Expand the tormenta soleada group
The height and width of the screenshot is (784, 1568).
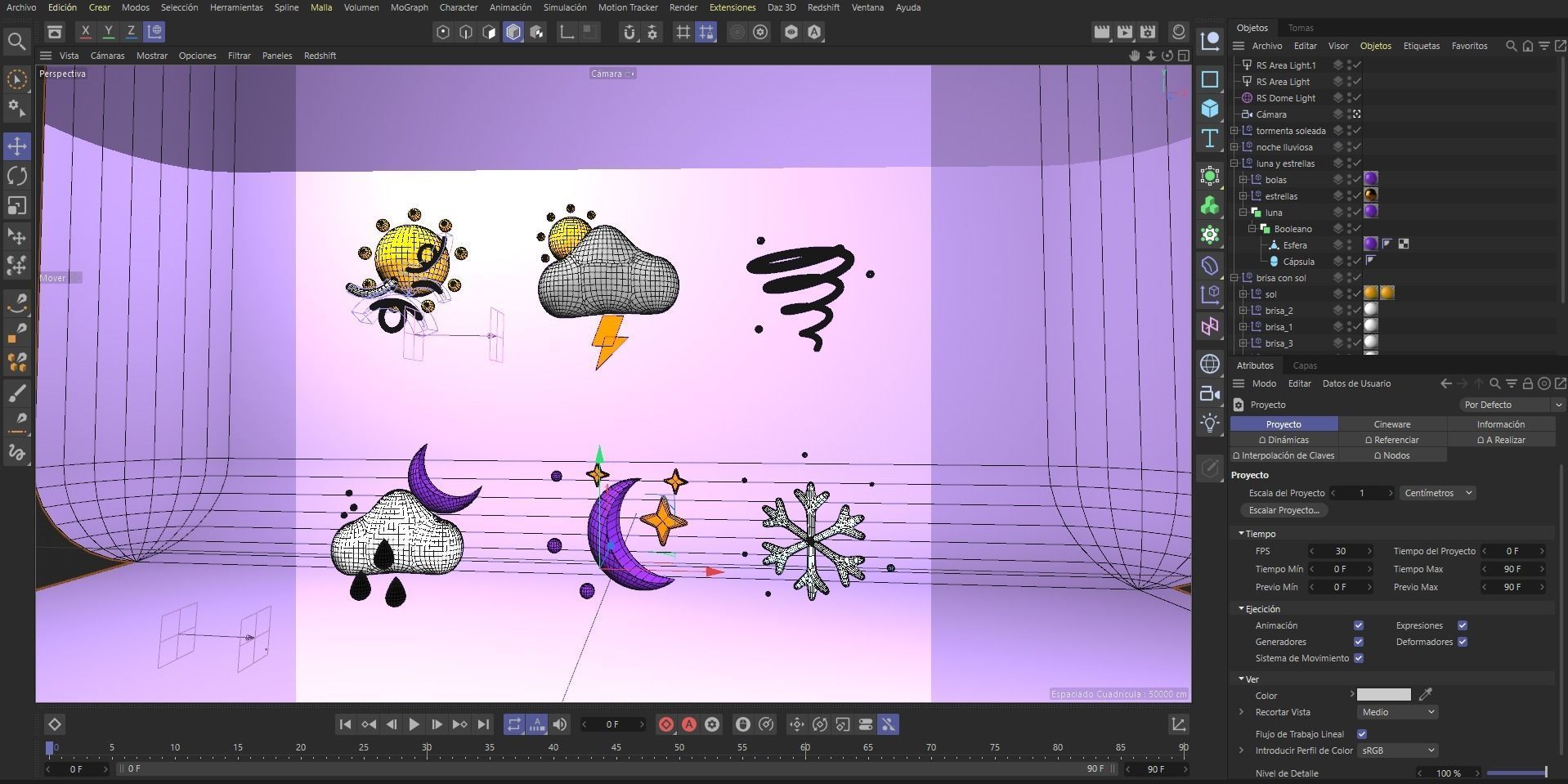click(1234, 131)
